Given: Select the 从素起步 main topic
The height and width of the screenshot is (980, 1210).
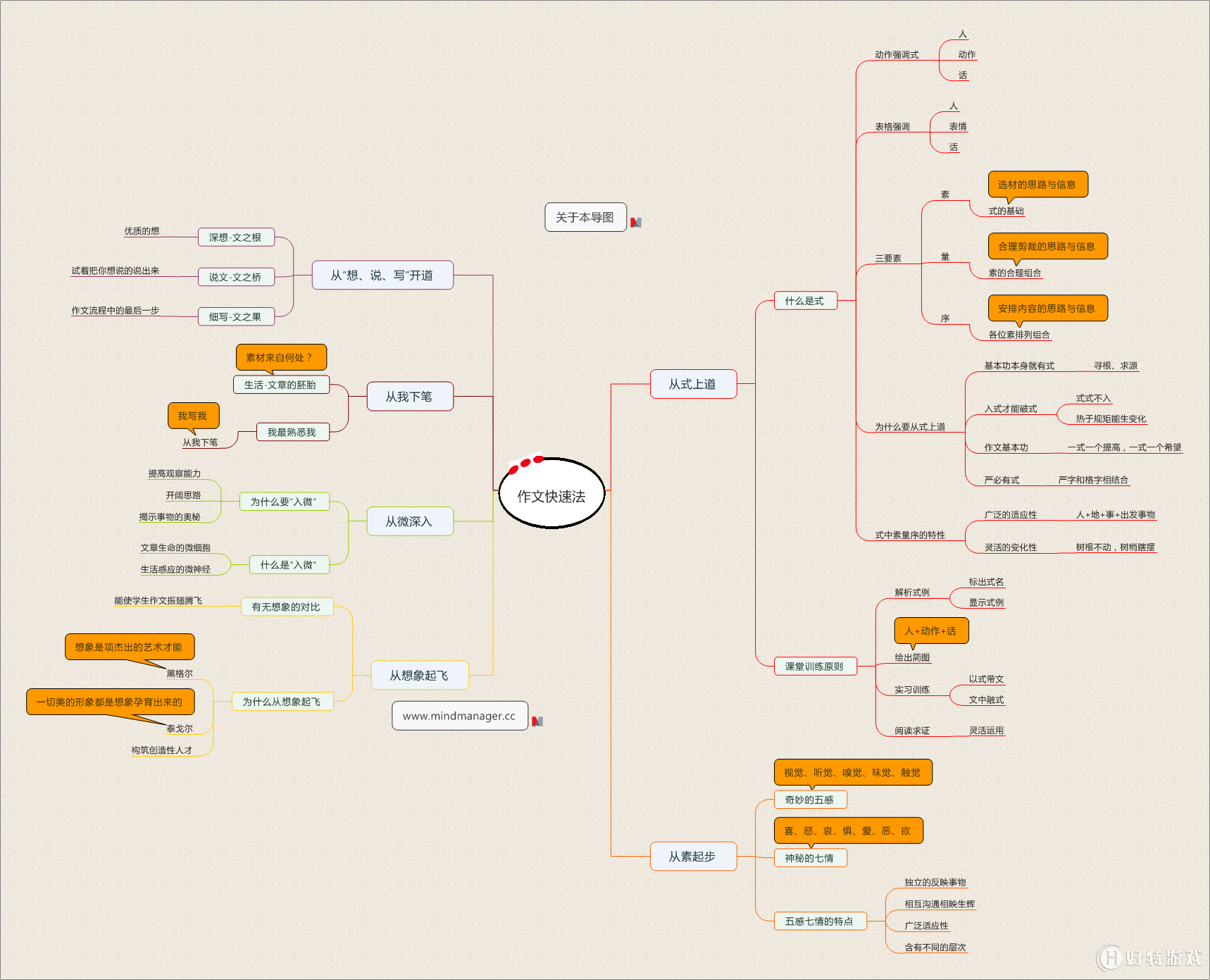Looking at the screenshot, I should (693, 856).
